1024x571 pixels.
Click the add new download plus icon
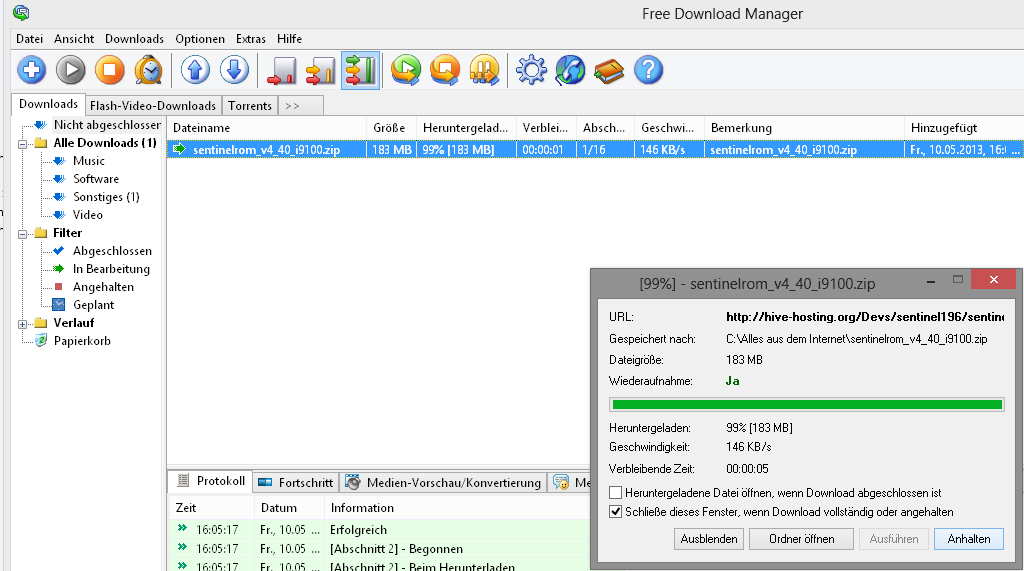tap(31, 70)
